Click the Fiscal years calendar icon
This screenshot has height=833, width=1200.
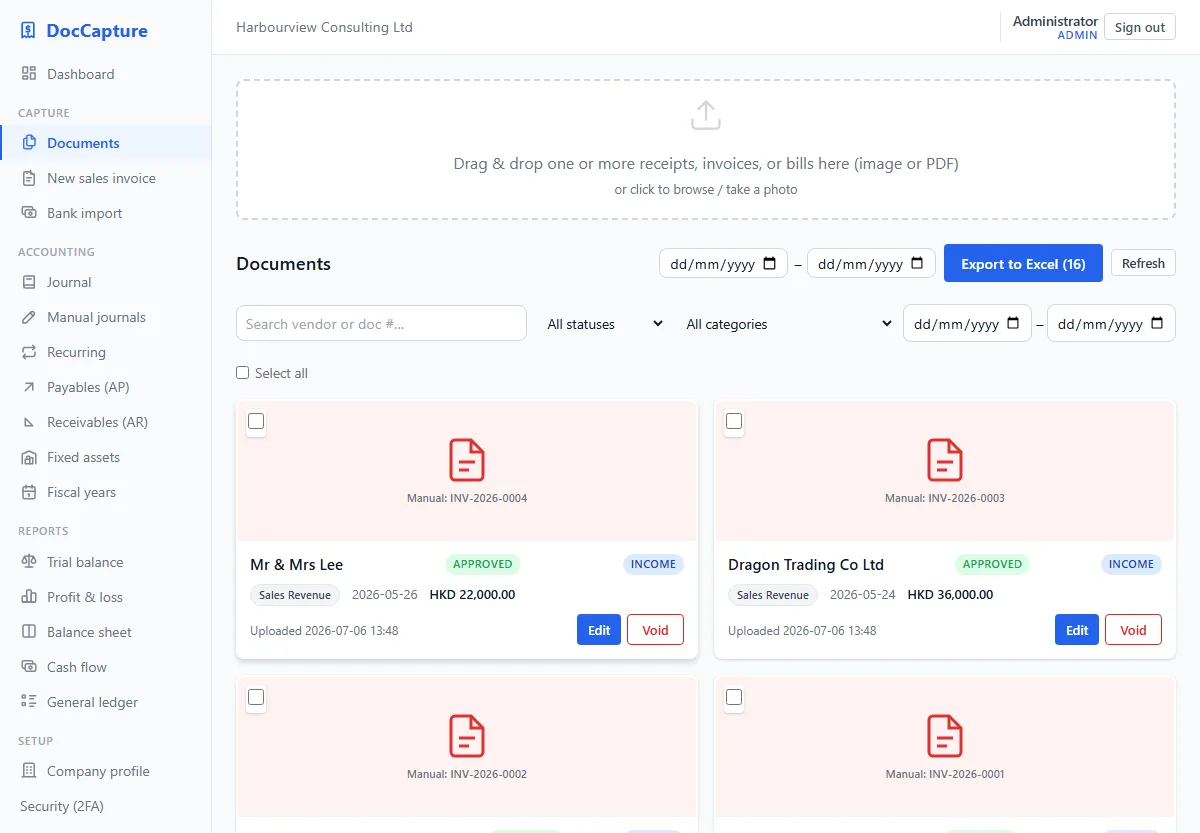tap(29, 492)
